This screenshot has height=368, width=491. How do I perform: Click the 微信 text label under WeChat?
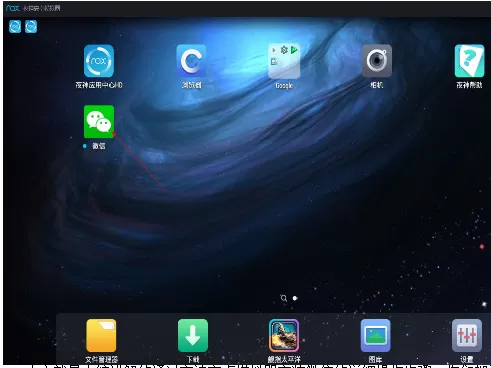(99, 146)
